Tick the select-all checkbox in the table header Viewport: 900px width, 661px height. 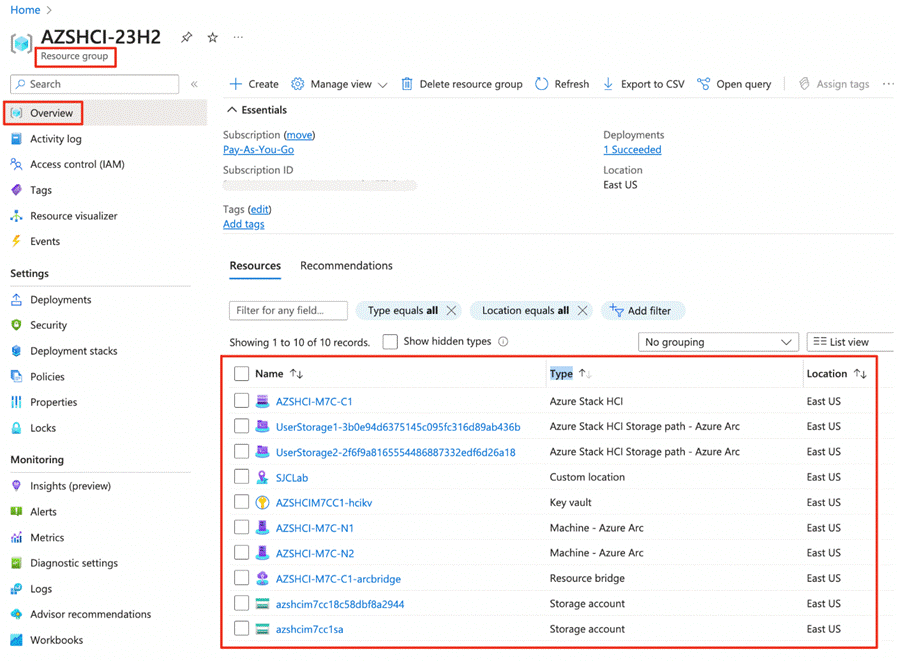241,374
